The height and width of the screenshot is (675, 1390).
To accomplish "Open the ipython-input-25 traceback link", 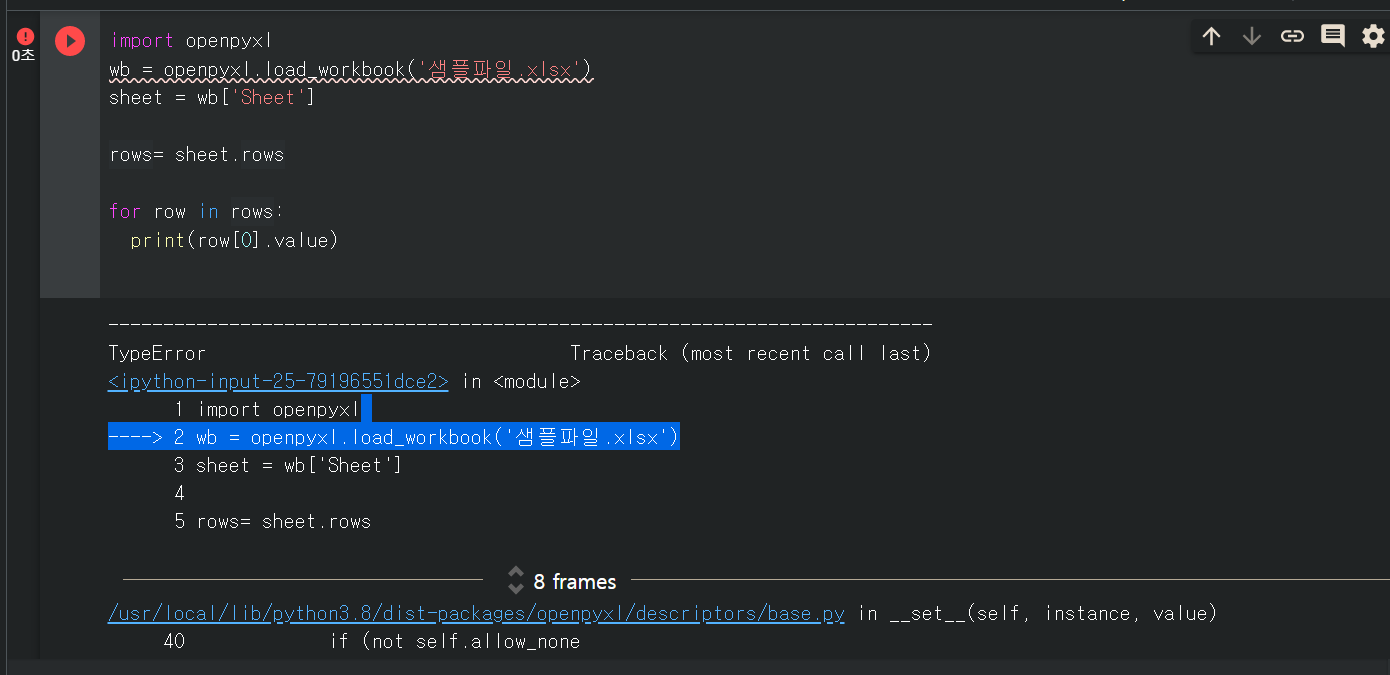I will coord(278,381).
